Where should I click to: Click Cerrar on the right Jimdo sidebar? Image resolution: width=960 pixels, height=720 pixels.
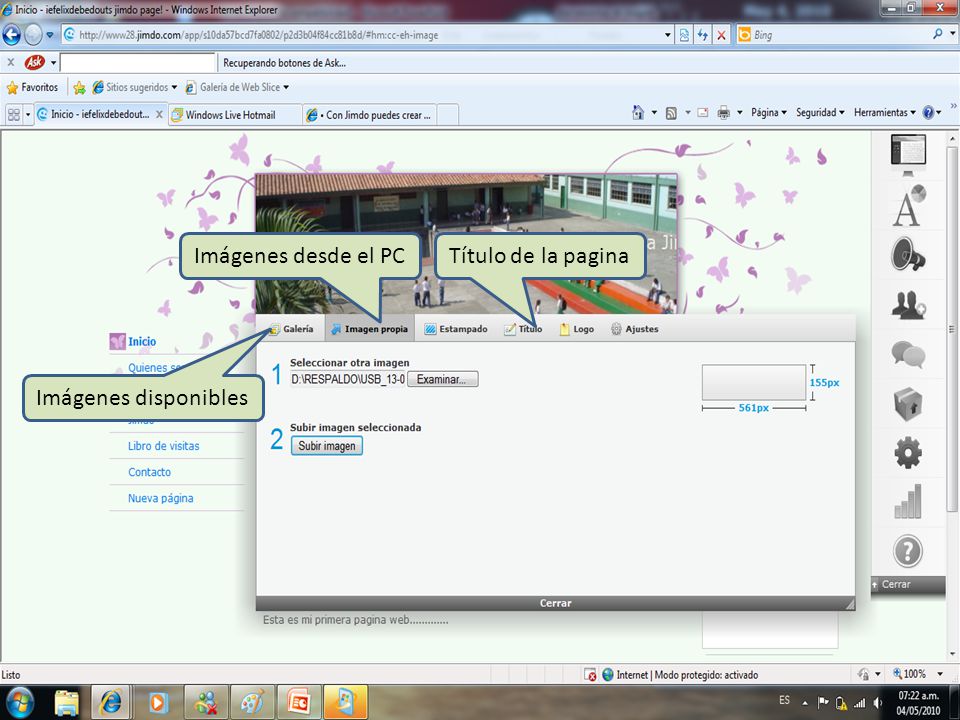[x=908, y=585]
